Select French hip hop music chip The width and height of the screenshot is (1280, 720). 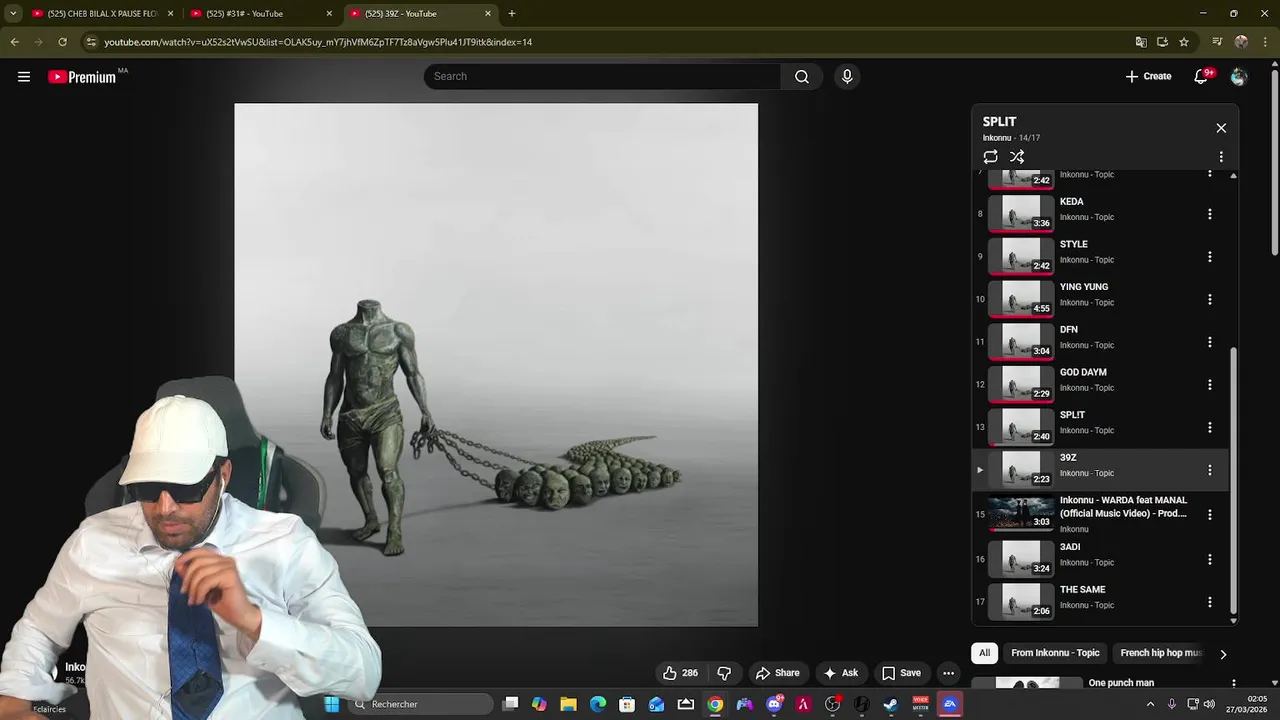(x=1161, y=653)
